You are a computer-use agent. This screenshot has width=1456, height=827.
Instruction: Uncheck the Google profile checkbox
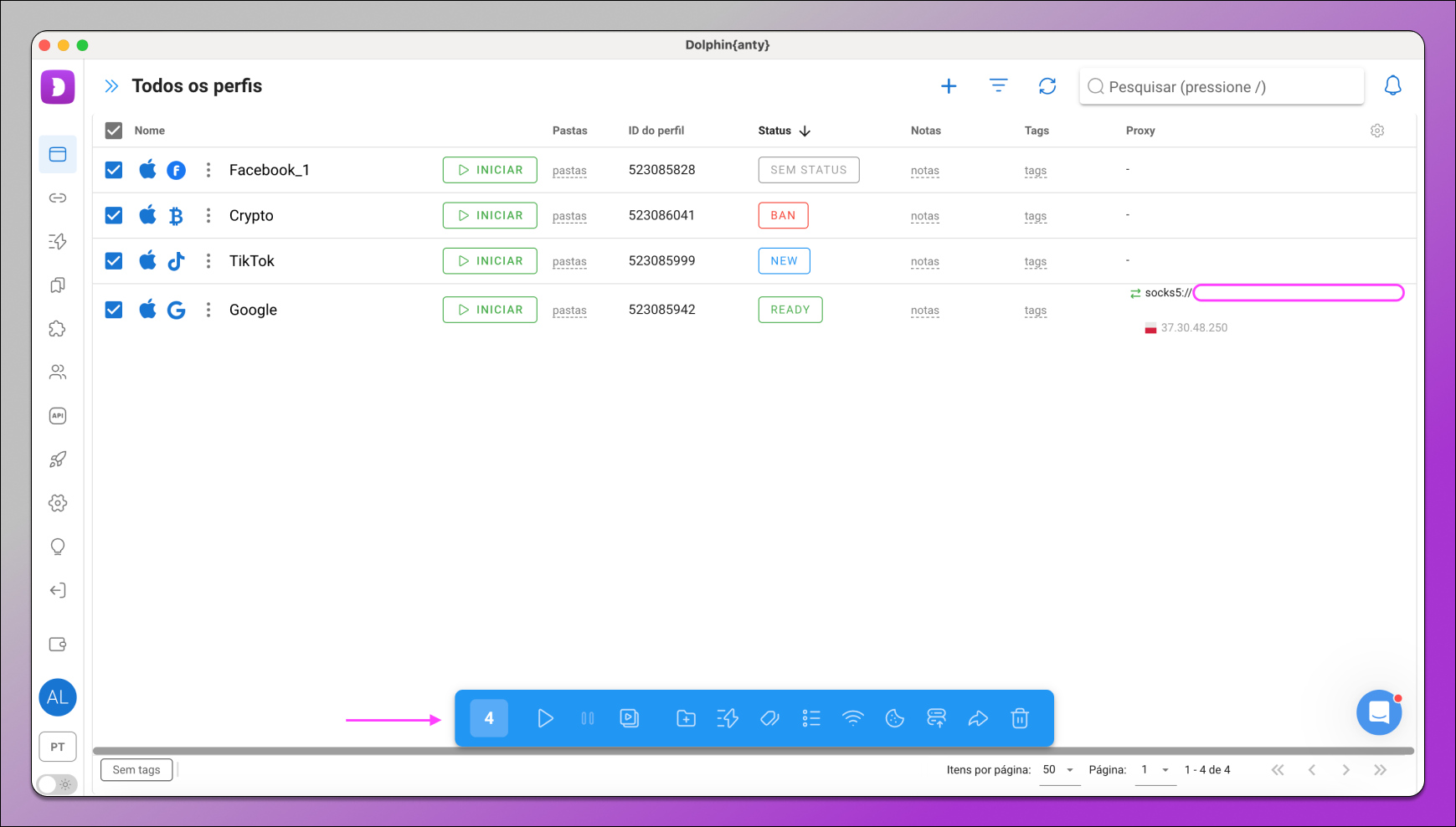[x=114, y=310]
